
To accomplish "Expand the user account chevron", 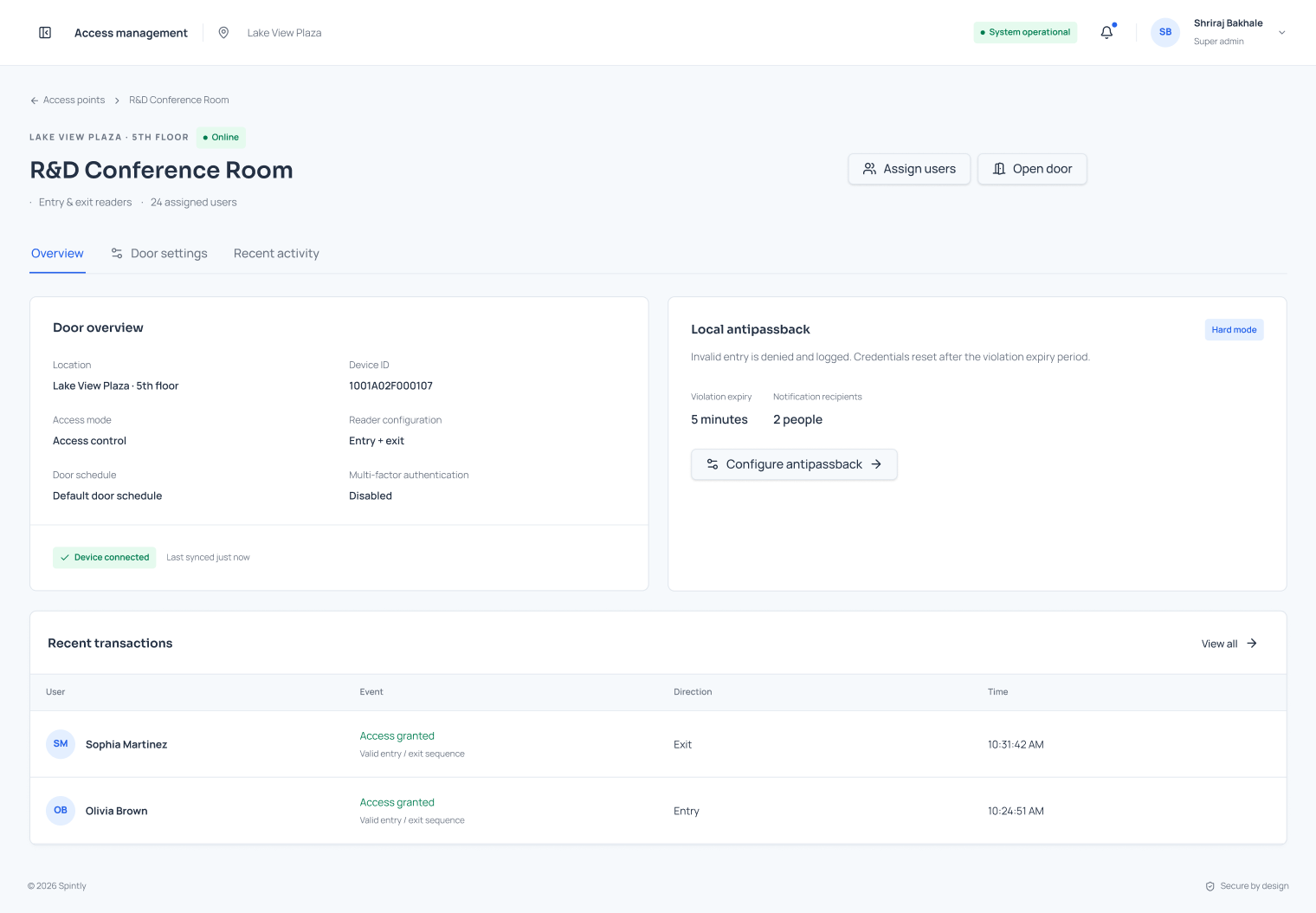I will (x=1282, y=33).
